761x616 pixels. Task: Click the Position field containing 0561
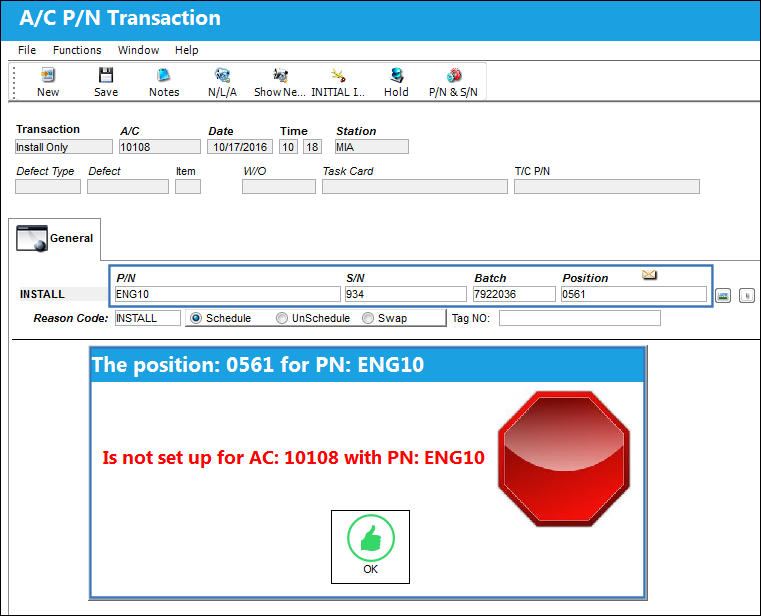[x=634, y=294]
